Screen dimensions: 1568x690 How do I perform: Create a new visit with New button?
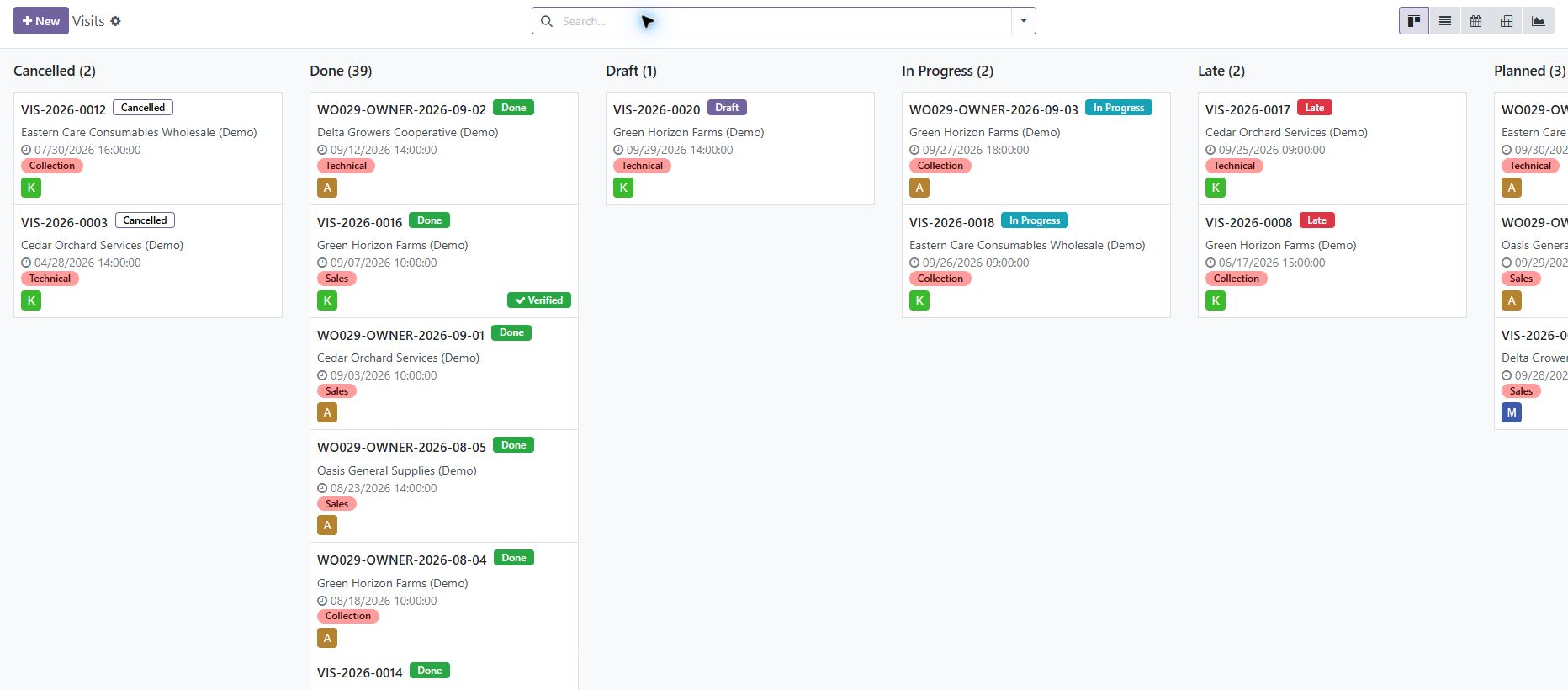coord(41,21)
